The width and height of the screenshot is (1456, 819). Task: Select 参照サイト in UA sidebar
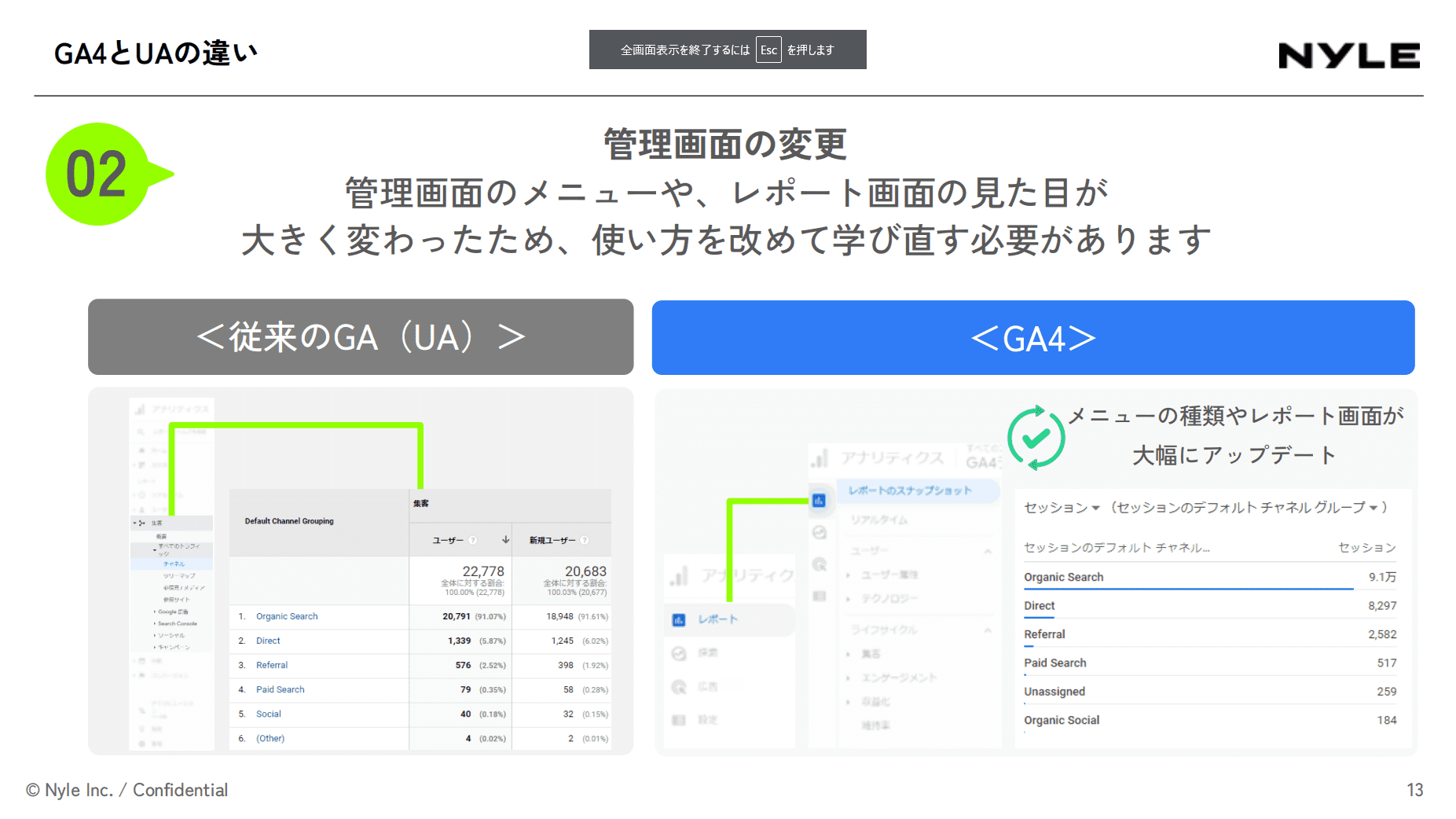(176, 600)
